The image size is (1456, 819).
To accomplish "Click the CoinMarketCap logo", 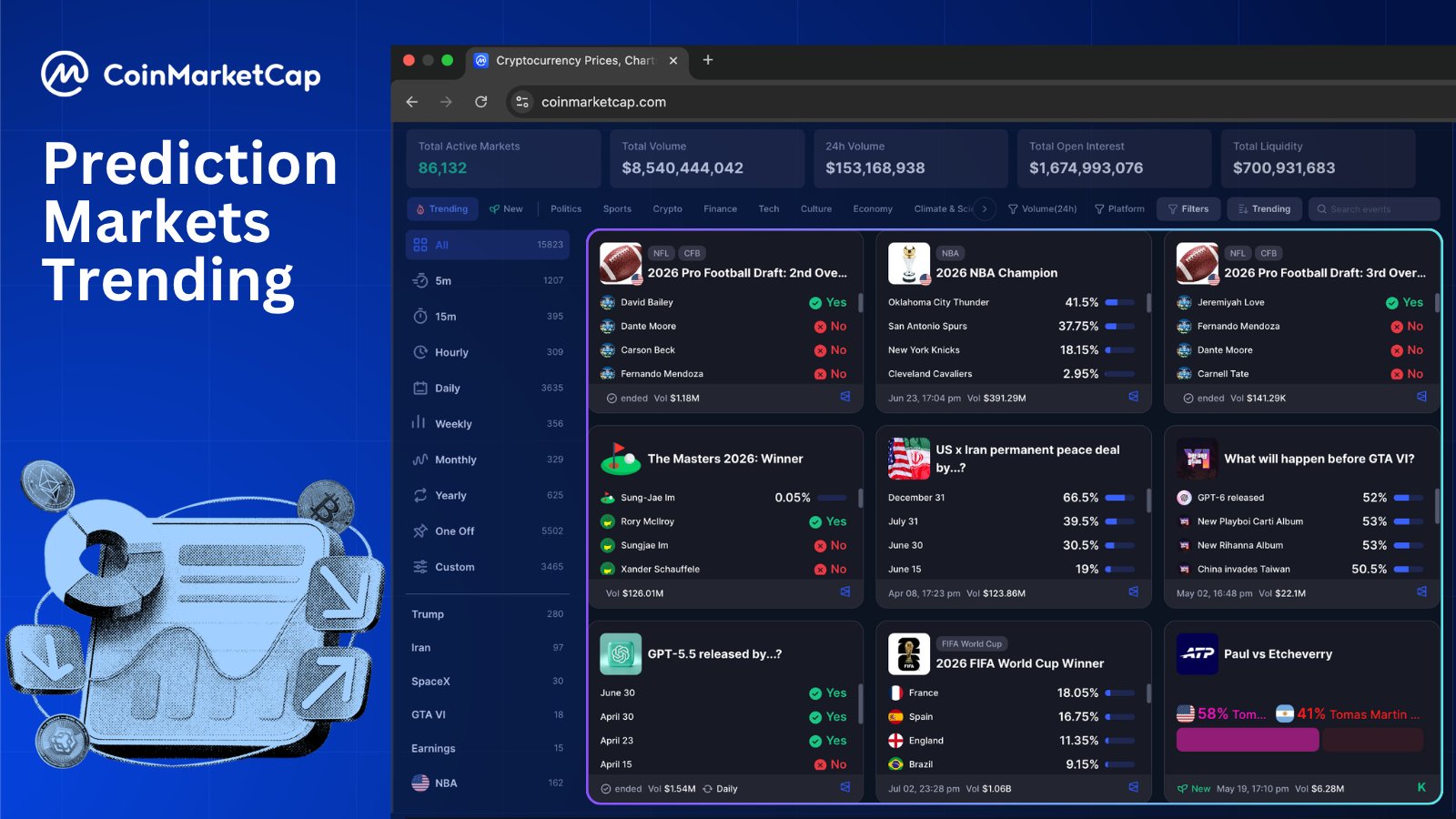I will (x=181, y=75).
